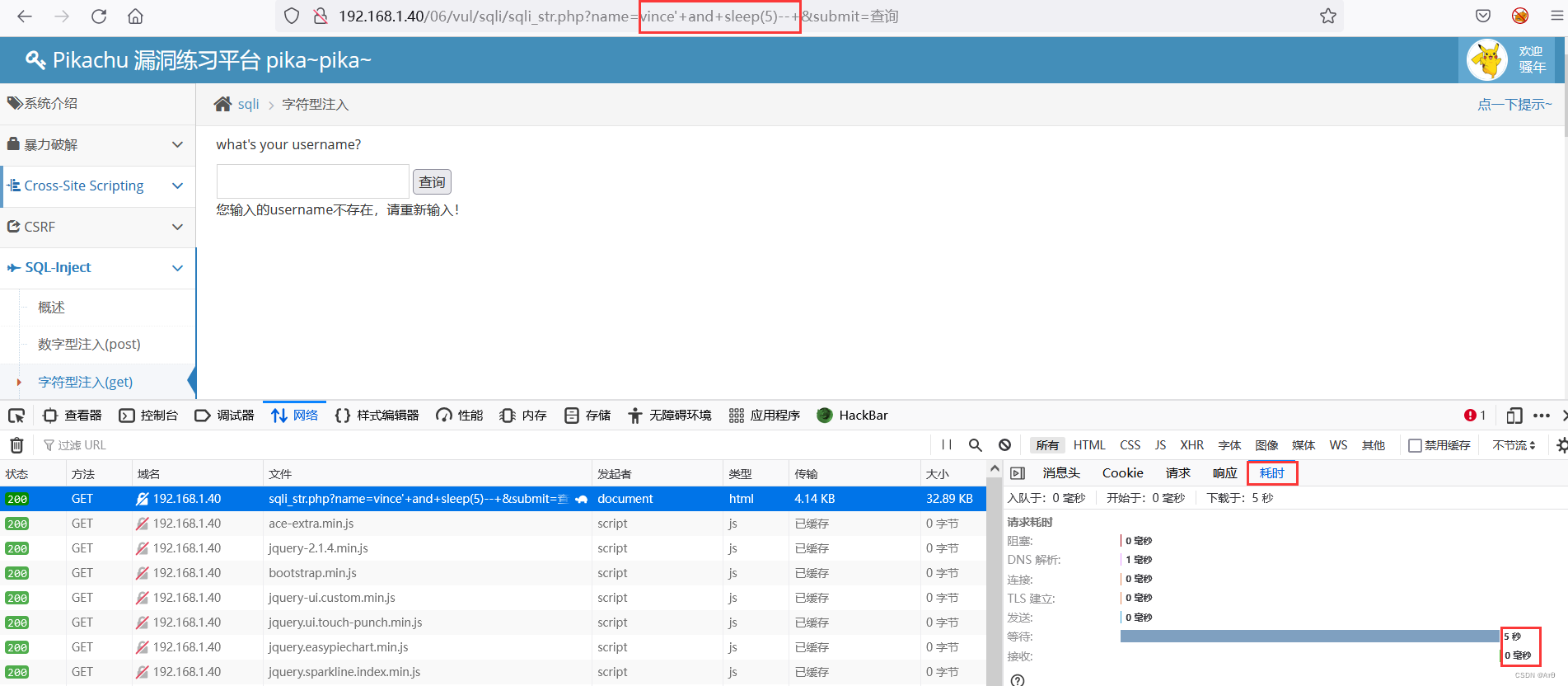Select the jquery-2.1.4.min.js request row
This screenshot has width=1568, height=686.
(x=493, y=548)
